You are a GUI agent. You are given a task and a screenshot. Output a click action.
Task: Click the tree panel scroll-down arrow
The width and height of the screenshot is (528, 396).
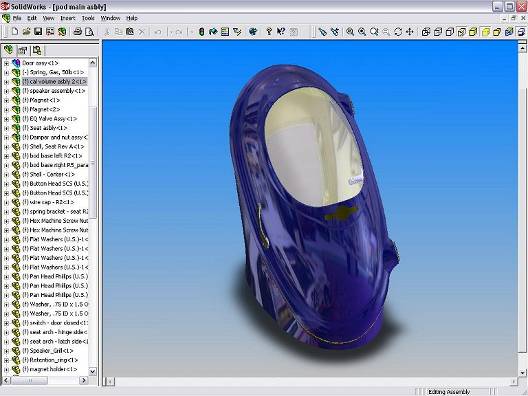92,371
